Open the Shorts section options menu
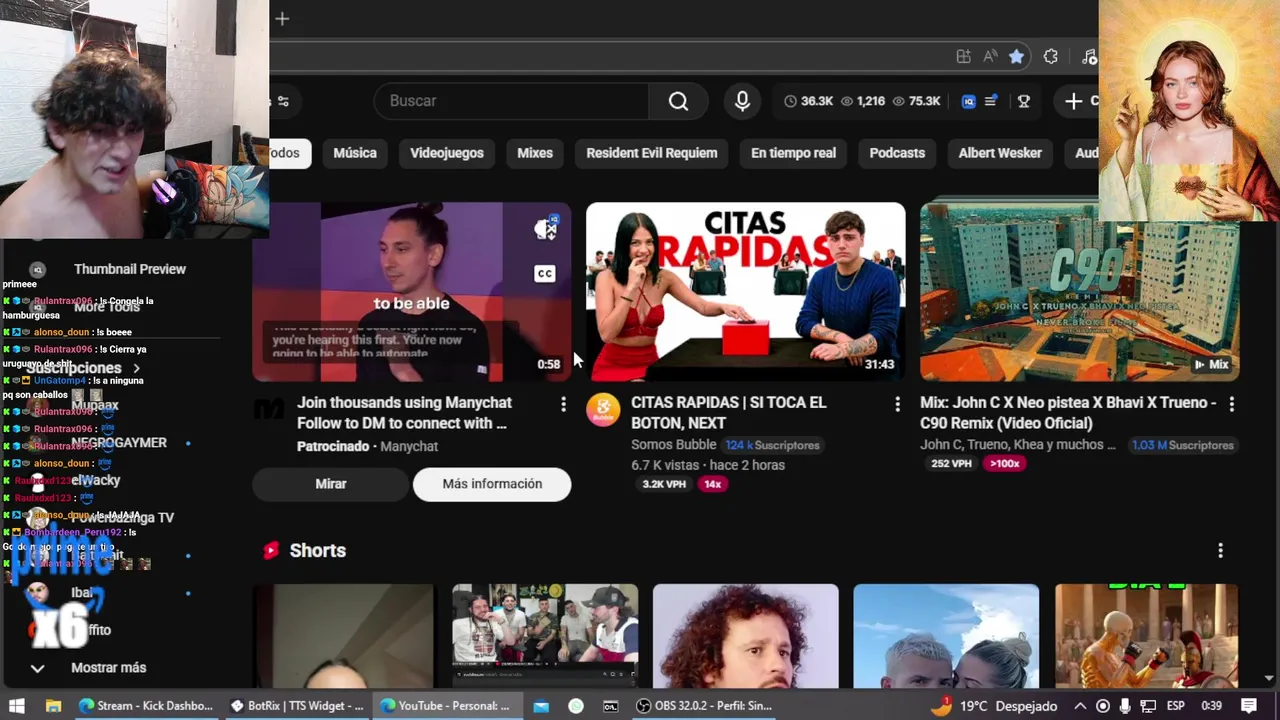 coord(1220,551)
